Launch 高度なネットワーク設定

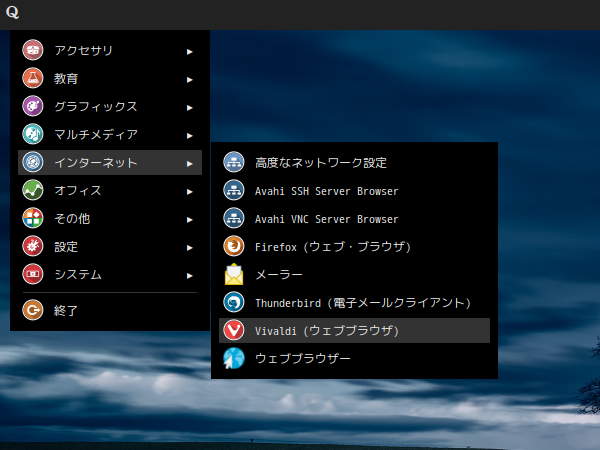(x=354, y=162)
